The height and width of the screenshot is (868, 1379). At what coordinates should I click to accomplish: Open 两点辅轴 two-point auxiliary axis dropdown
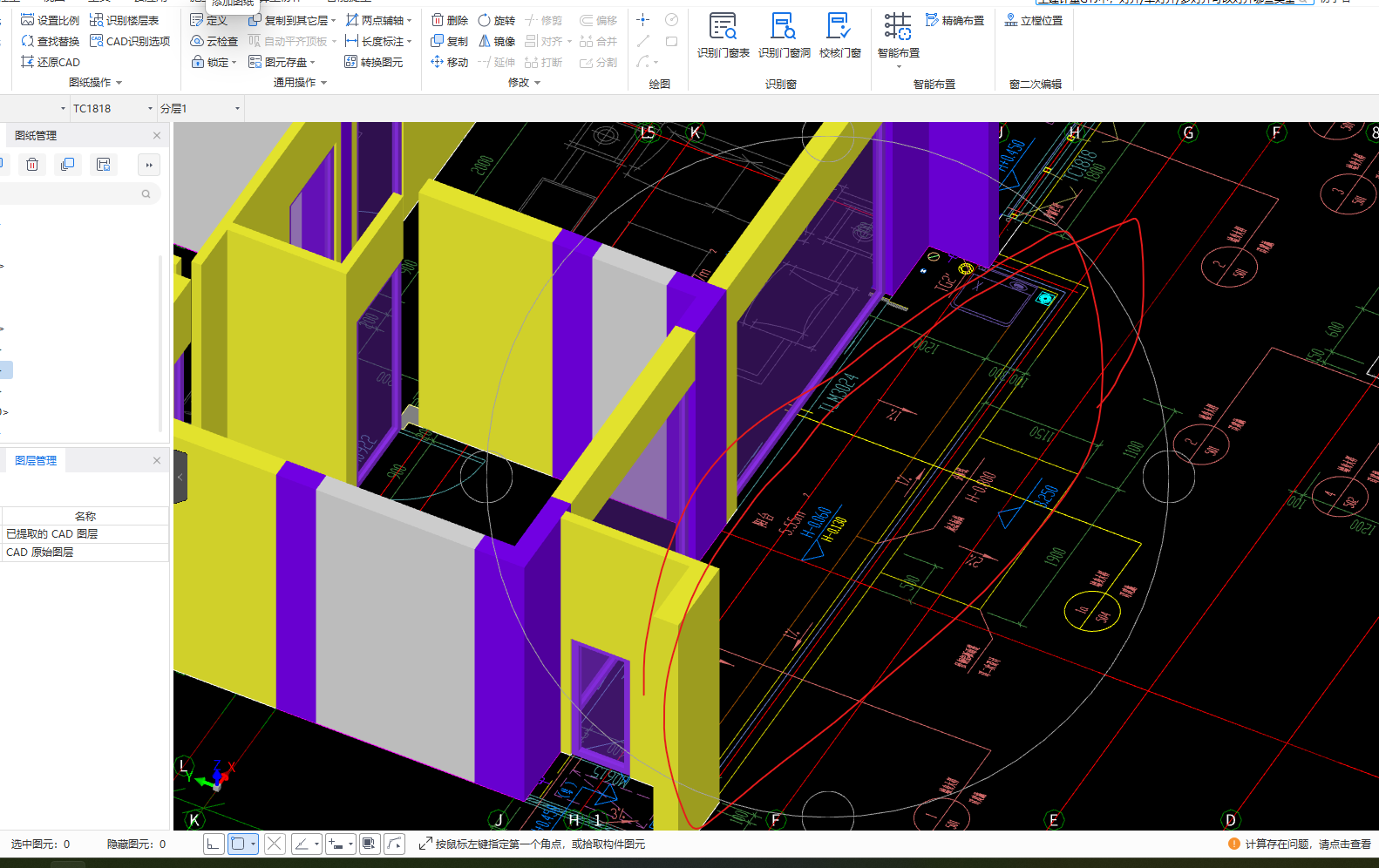coord(378,20)
